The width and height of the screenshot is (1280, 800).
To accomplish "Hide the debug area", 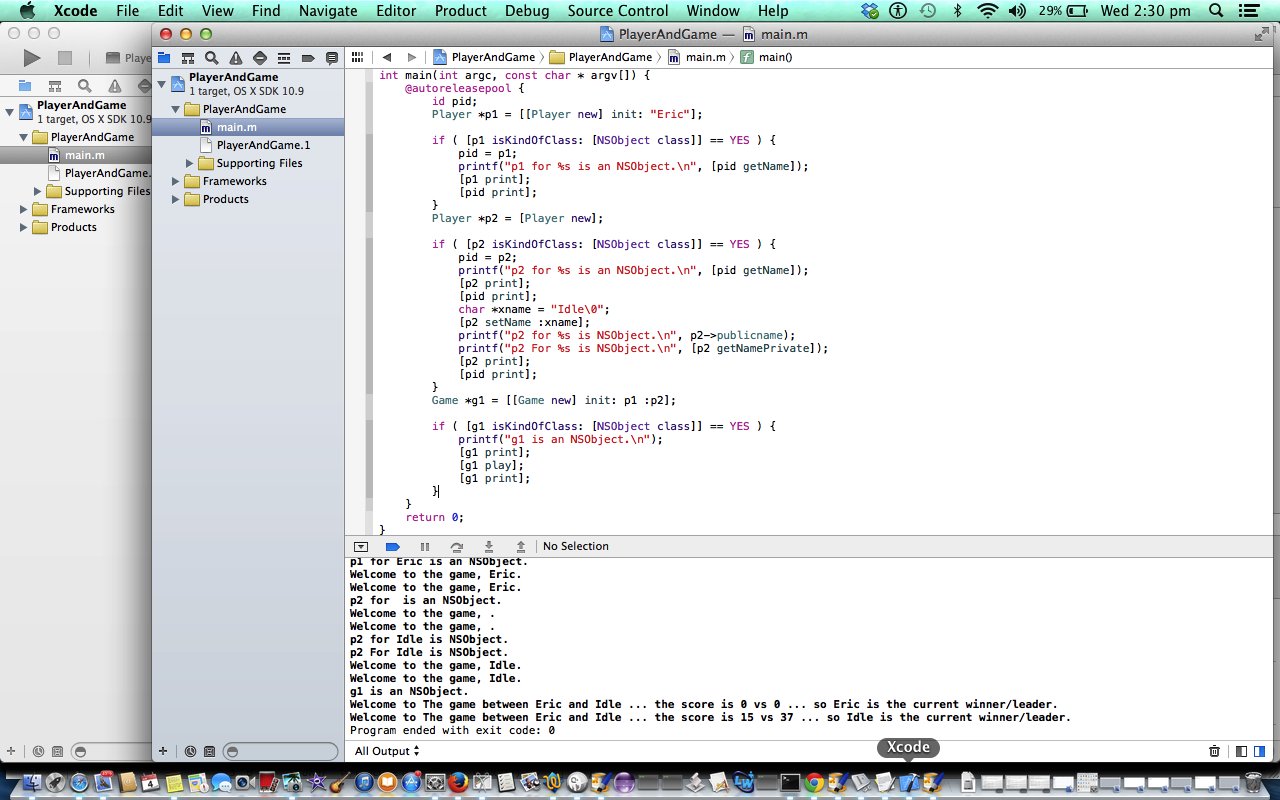I will pyautogui.click(x=361, y=546).
